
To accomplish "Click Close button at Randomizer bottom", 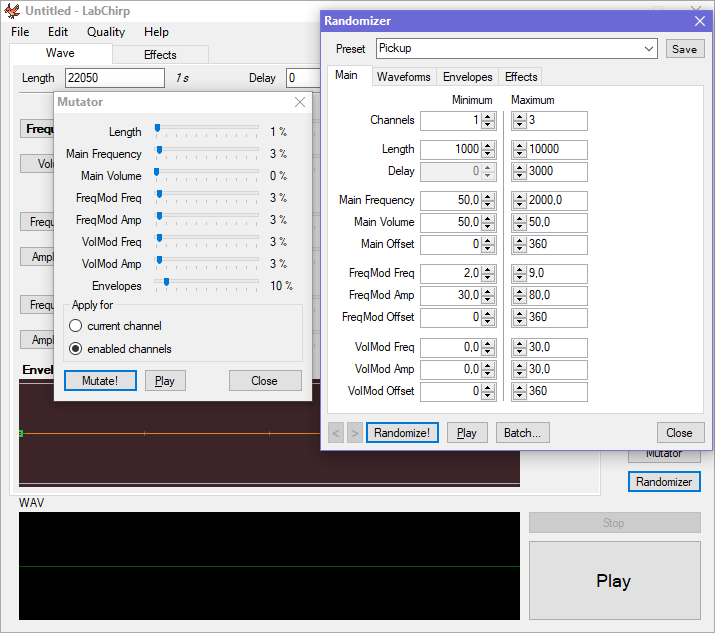I will coord(680,433).
